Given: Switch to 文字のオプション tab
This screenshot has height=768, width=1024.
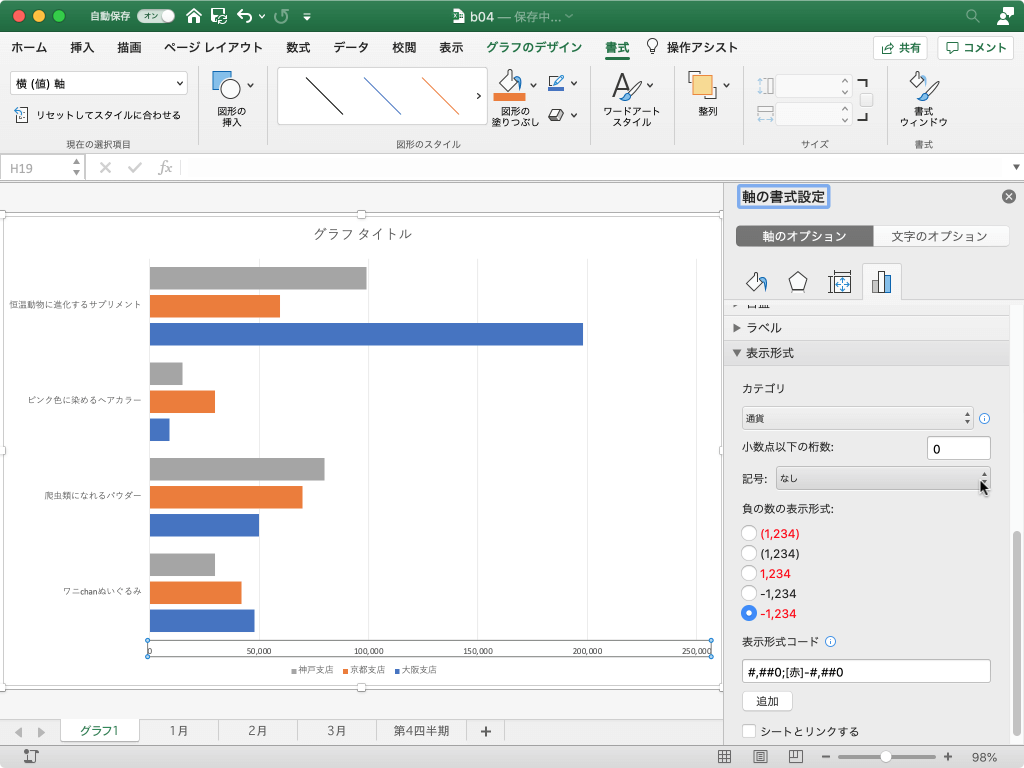Looking at the screenshot, I should point(940,236).
